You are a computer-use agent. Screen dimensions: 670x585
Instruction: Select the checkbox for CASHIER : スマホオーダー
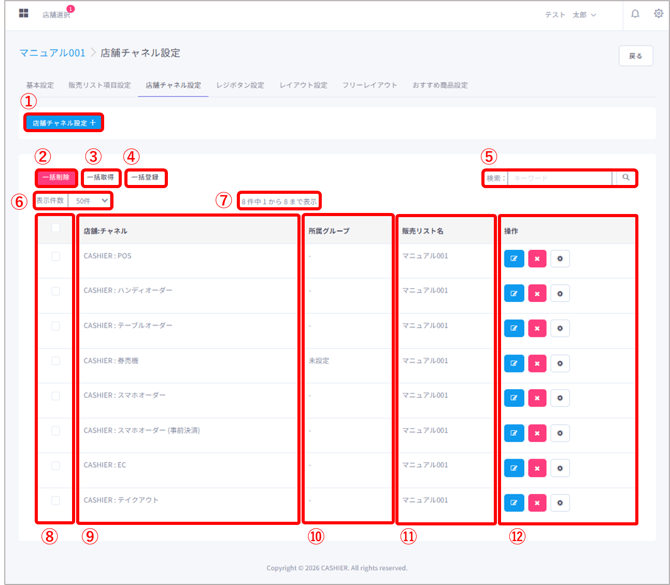coord(56,396)
